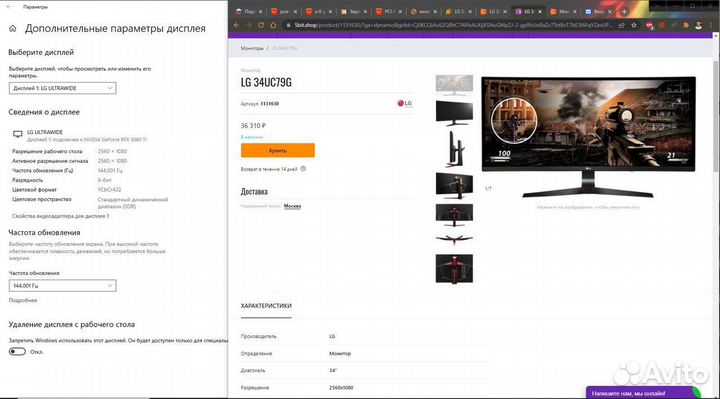Enlarge the main LG monitor product image

(x=588, y=137)
